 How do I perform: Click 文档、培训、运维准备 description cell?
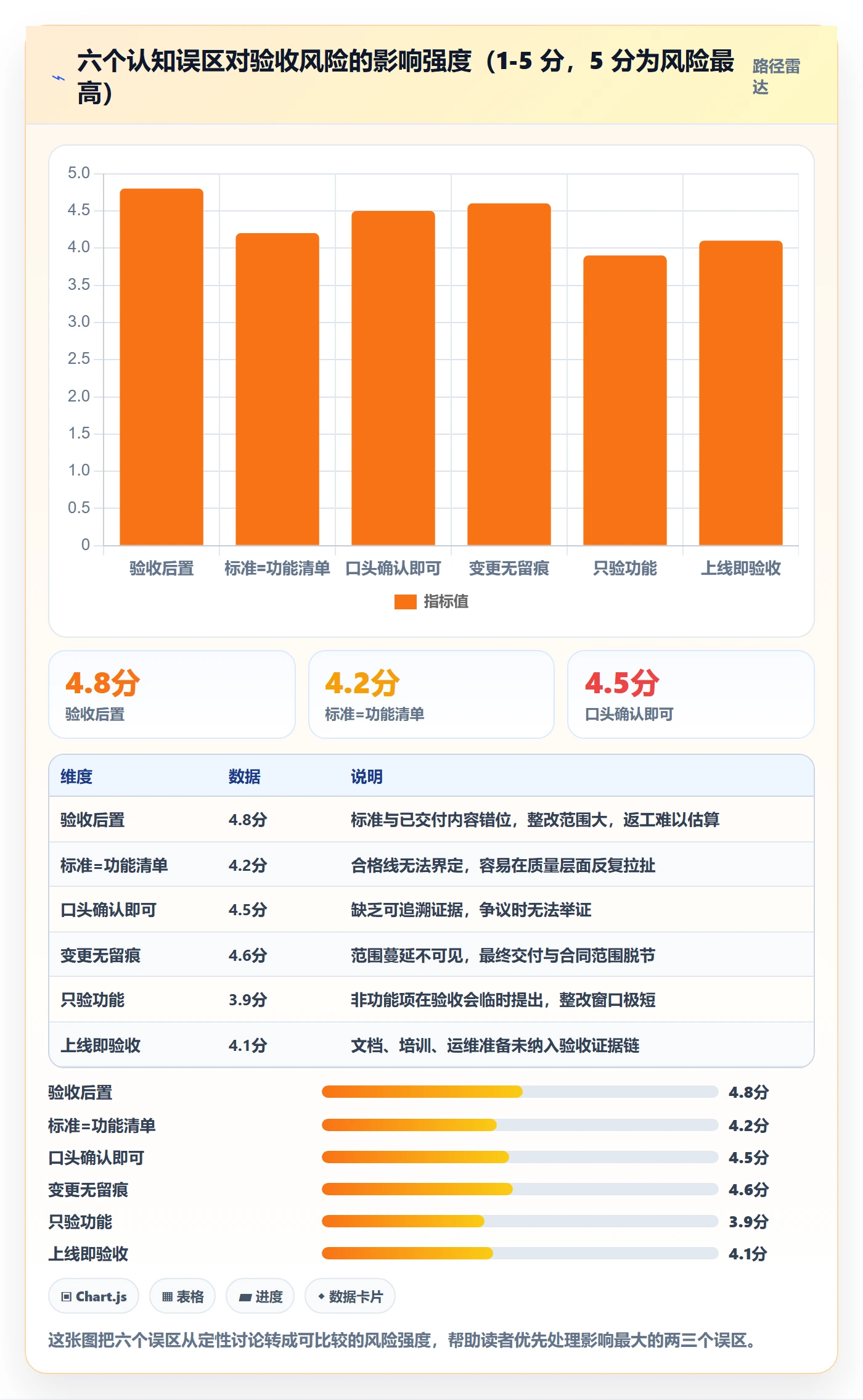(x=495, y=1045)
